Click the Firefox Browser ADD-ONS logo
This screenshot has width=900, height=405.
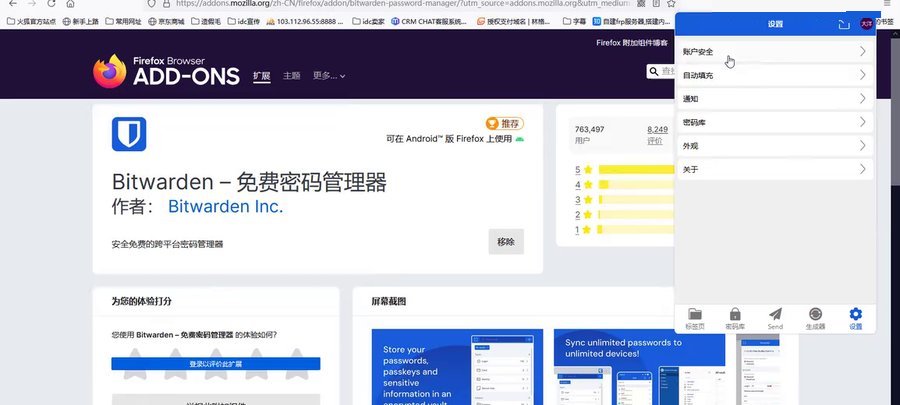(166, 71)
